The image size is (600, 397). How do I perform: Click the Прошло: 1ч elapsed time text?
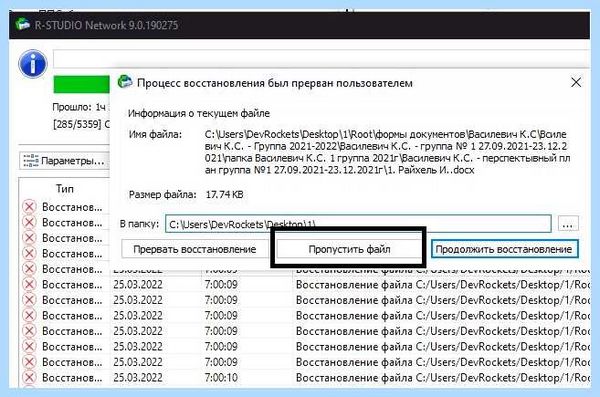pos(79,107)
